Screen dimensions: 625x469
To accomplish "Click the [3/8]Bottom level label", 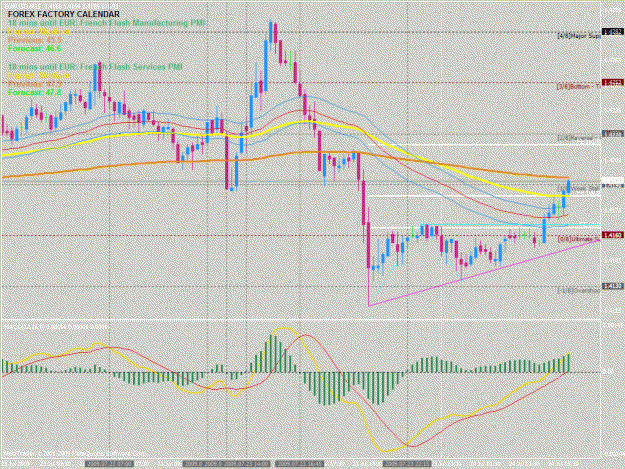I will [x=578, y=86].
